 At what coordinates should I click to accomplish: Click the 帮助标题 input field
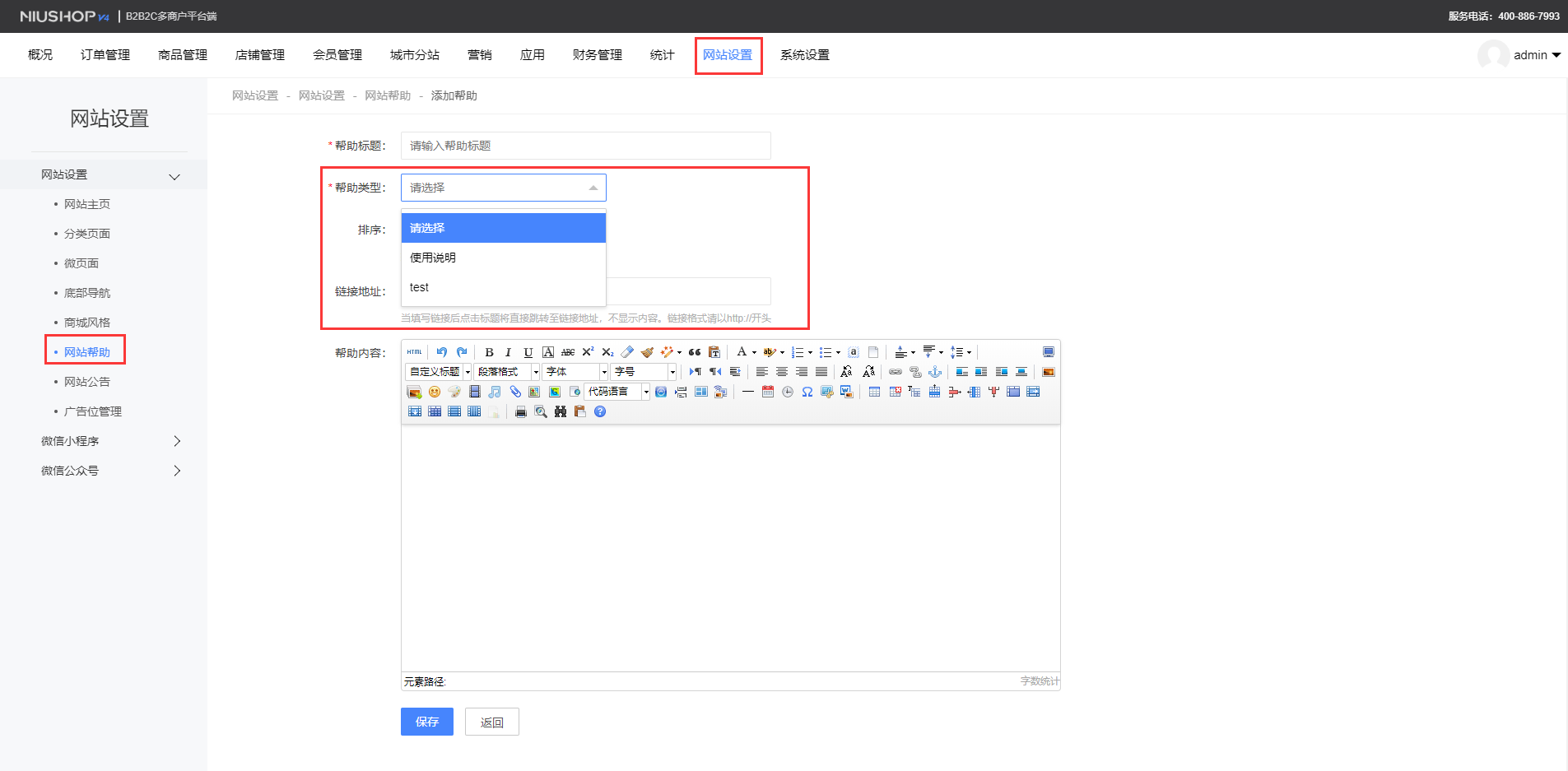coord(586,146)
